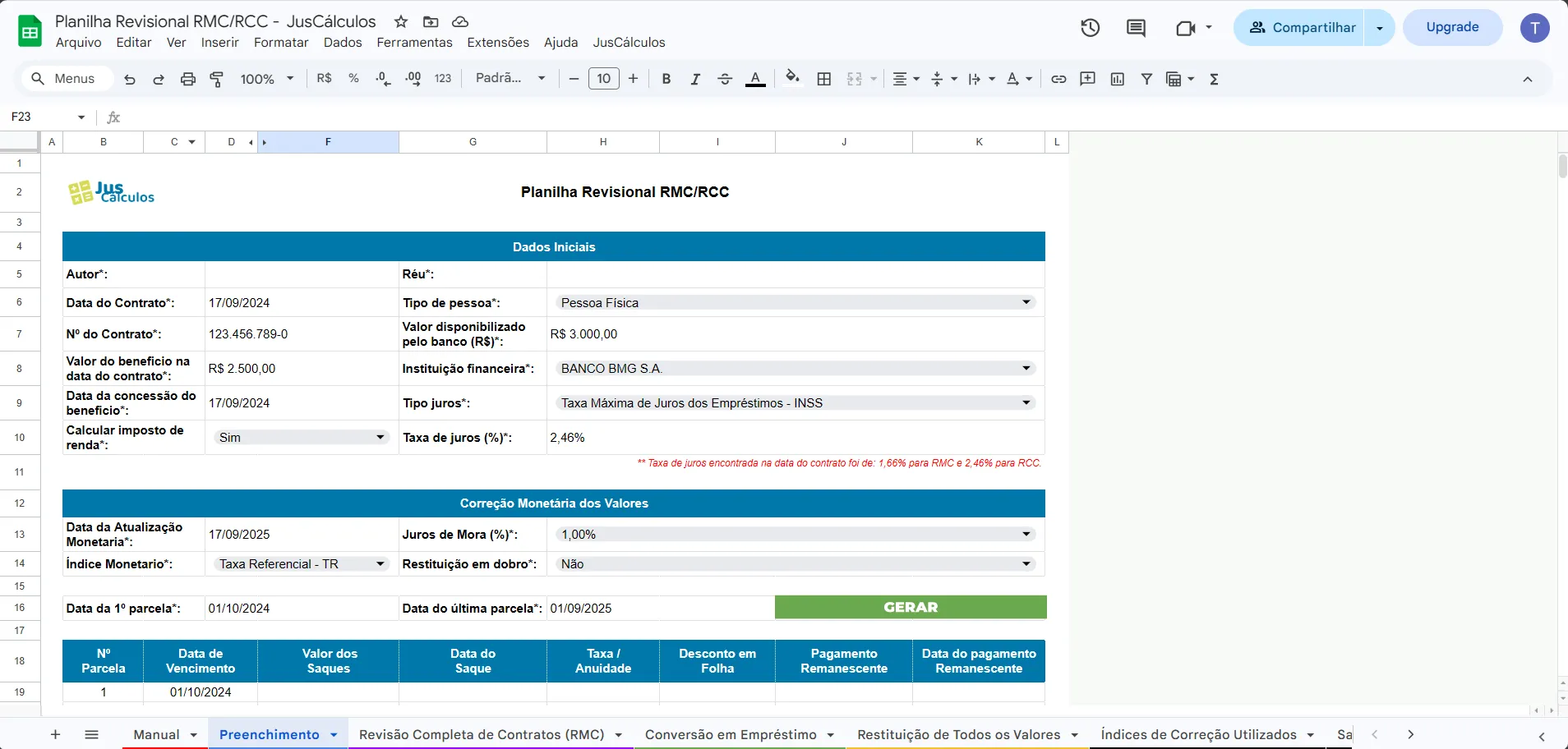Open all sheets list icon

point(91,735)
